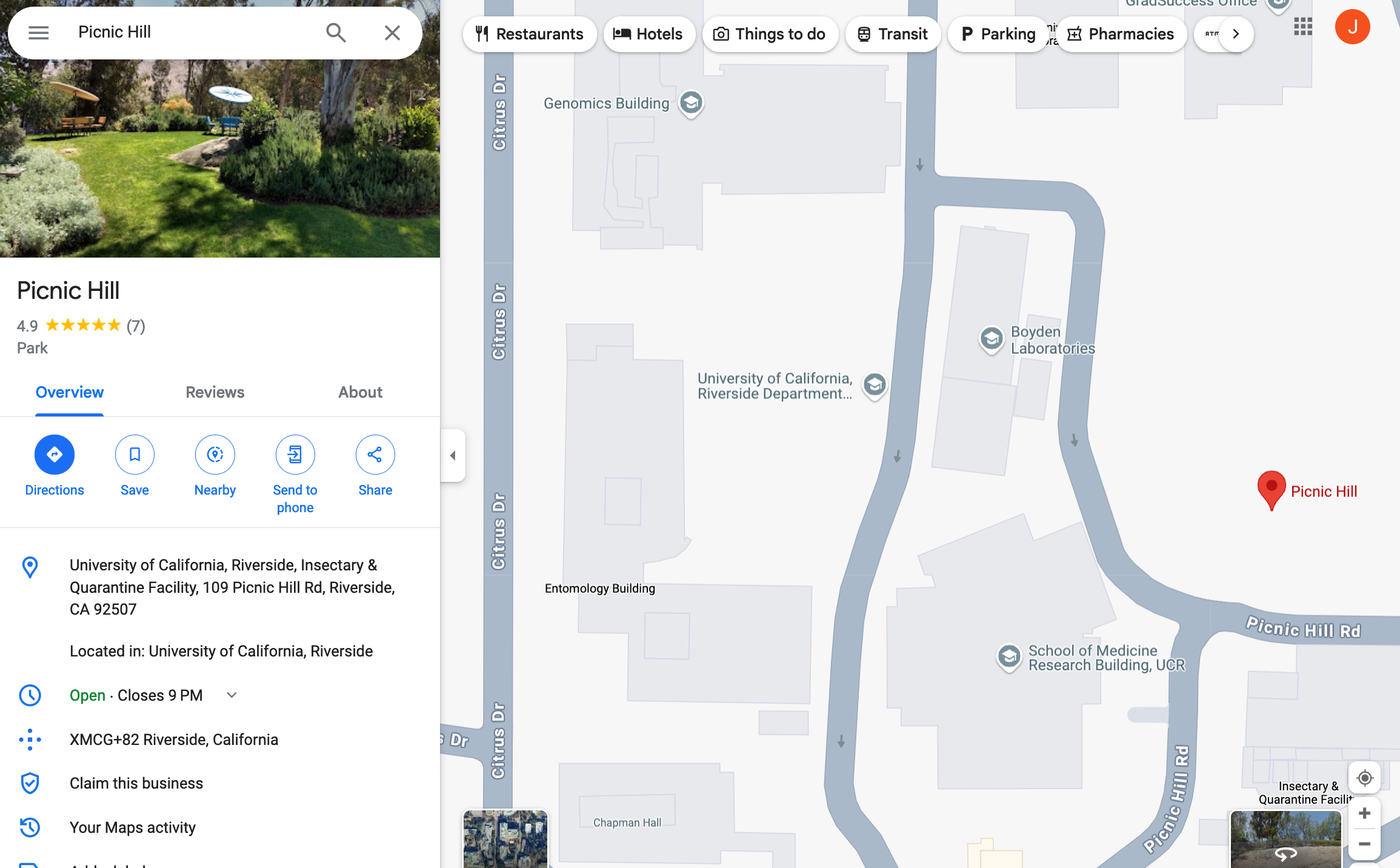The height and width of the screenshot is (868, 1400).
Task: Send place to phone
Action: pos(295,455)
